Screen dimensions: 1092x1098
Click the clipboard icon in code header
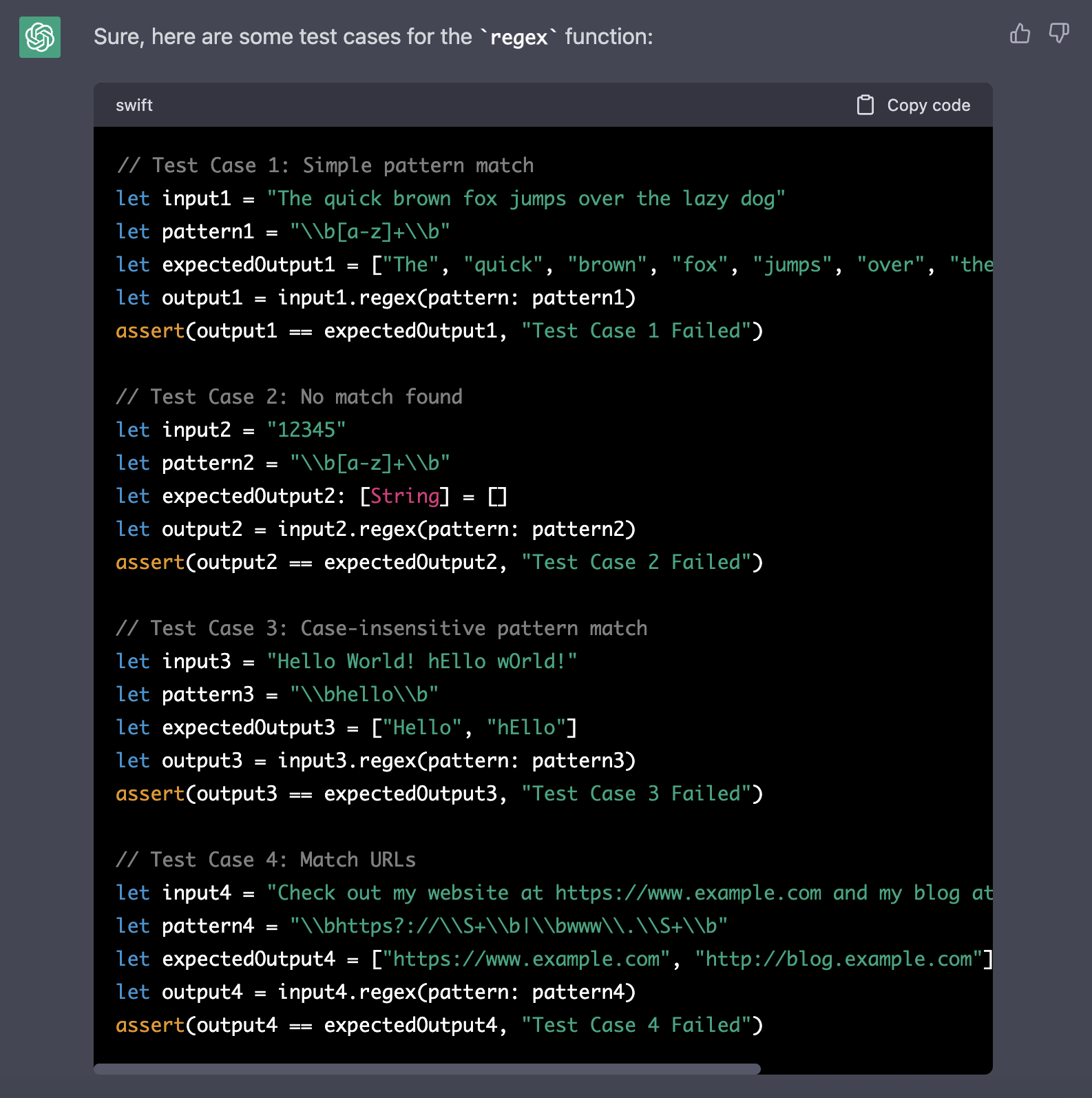865,105
